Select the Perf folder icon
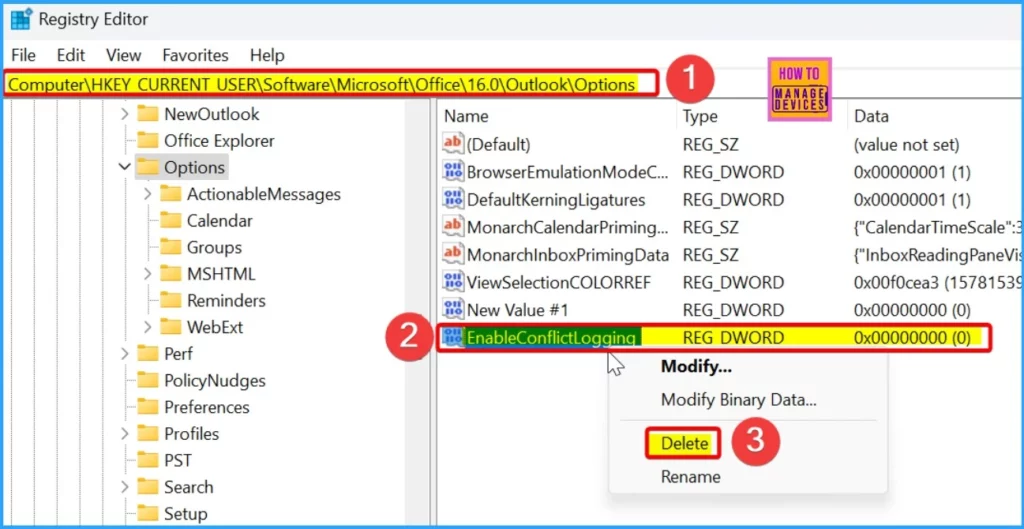This screenshot has width=1024, height=529. [148, 353]
